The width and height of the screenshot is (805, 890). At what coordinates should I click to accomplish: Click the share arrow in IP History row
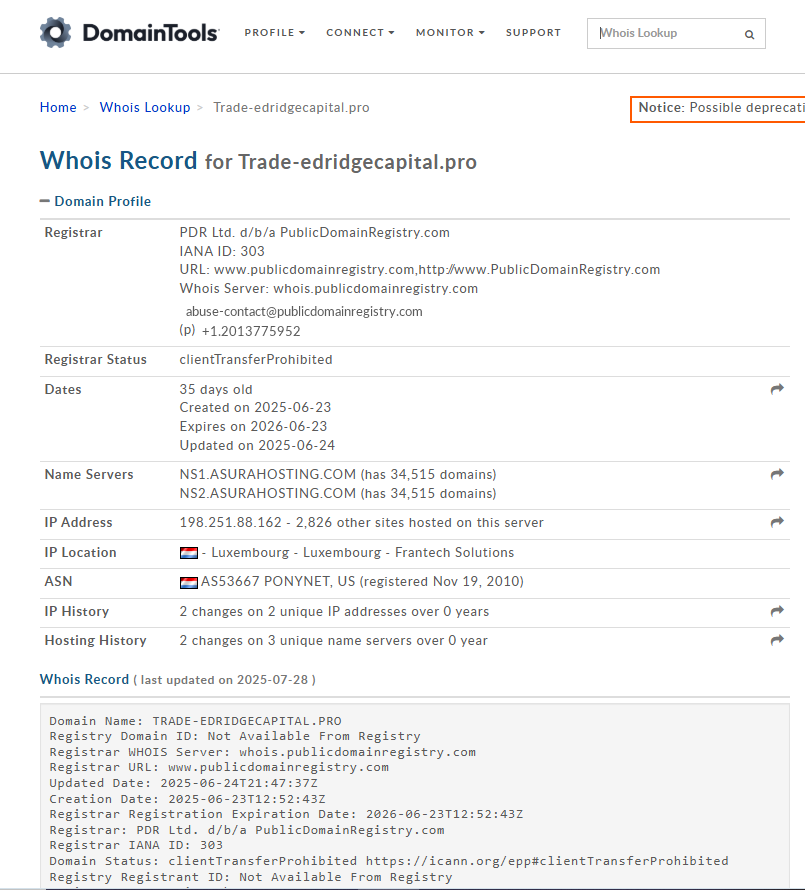point(777,611)
